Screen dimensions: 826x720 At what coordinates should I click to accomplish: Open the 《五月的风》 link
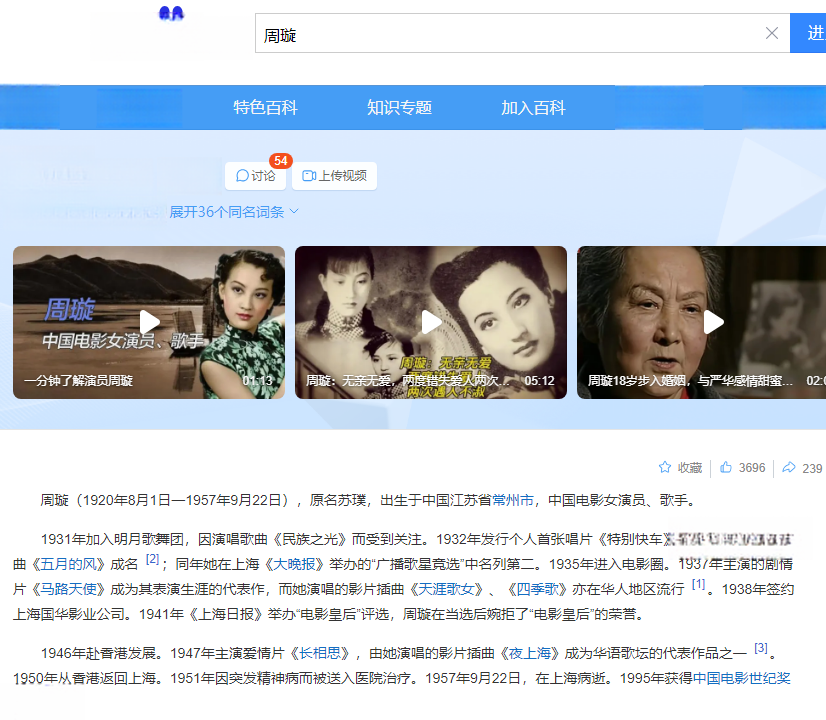68,564
